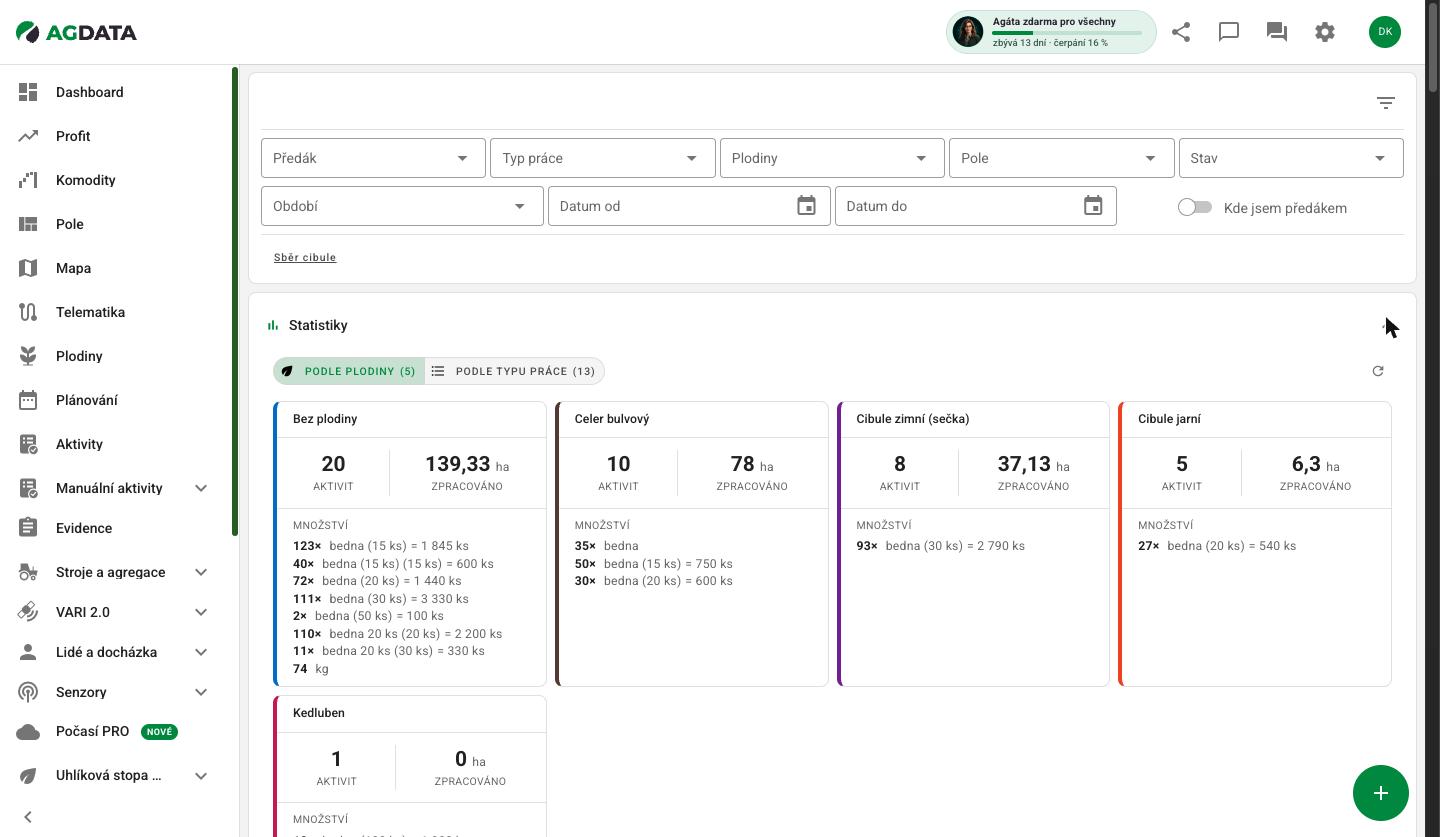
Task: Click the filter list icon
Action: pos(1385,103)
